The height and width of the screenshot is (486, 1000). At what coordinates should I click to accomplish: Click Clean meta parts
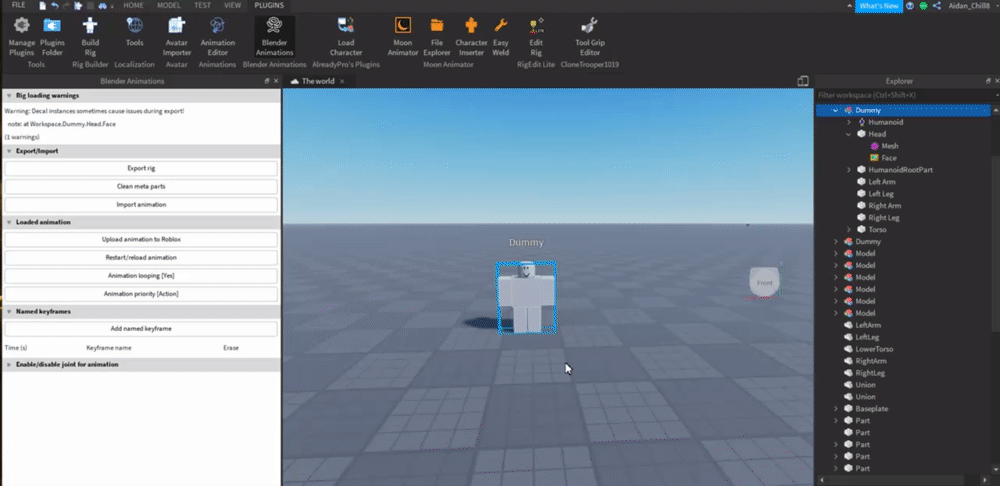tap(141, 187)
